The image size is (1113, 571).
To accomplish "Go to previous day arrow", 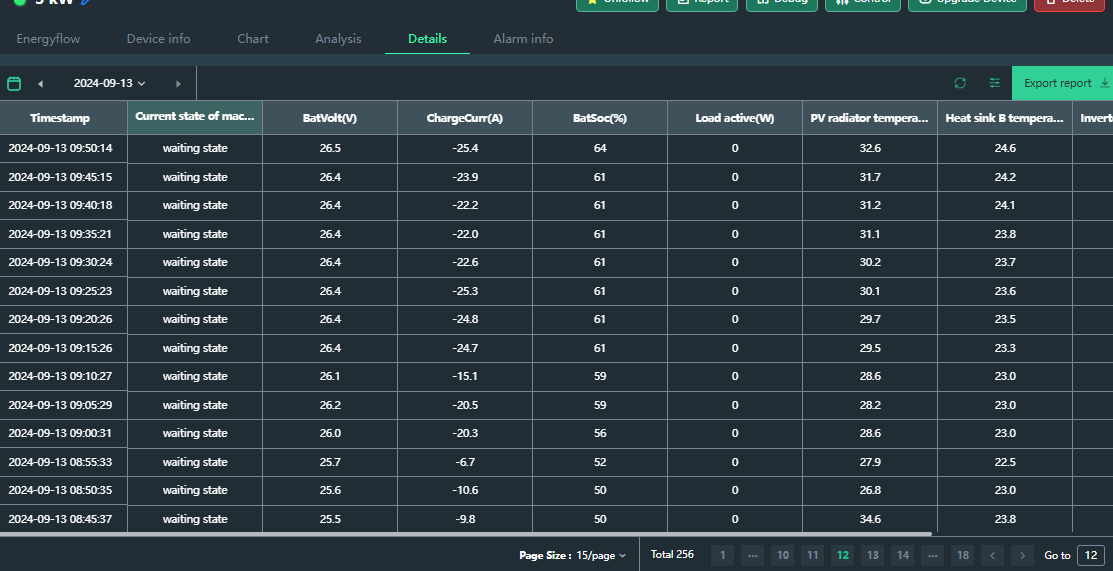I will tap(40, 84).
